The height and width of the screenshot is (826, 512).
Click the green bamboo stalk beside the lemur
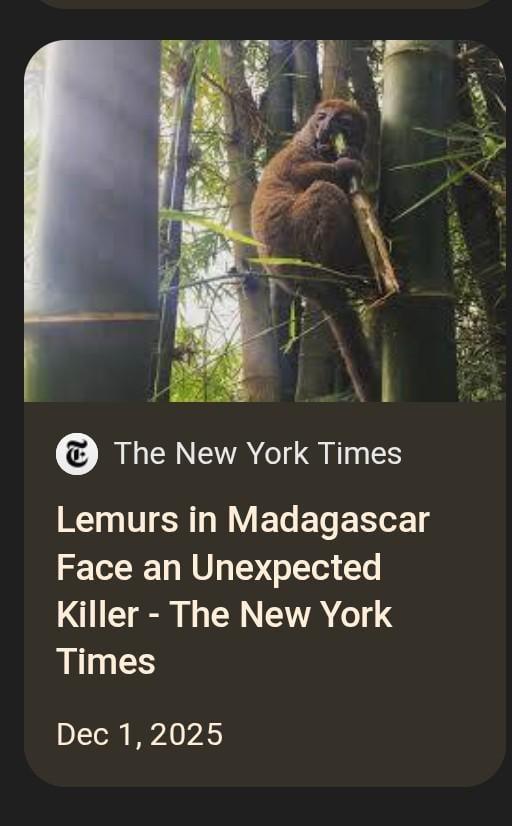[x=419, y=221]
